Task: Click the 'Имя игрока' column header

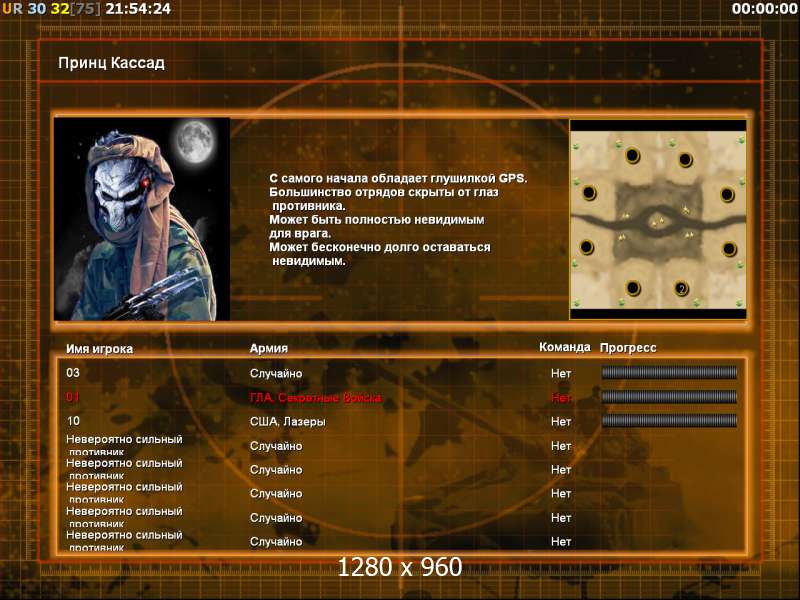Action: point(99,348)
